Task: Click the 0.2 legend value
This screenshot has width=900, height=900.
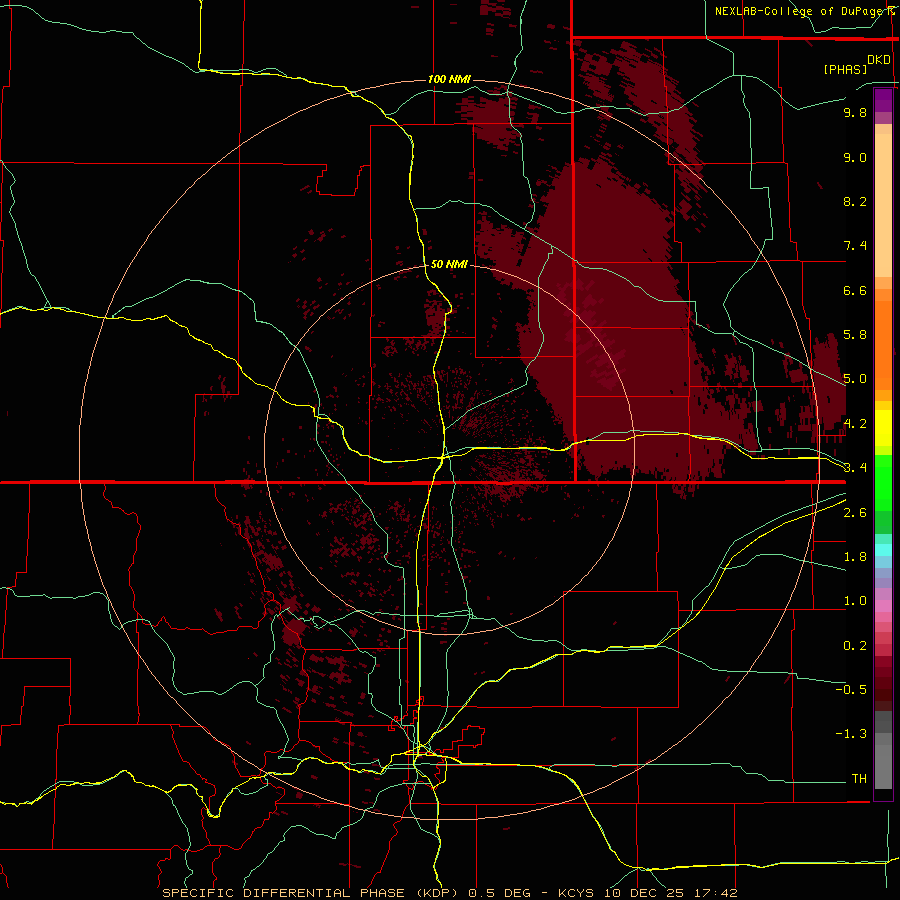Action: pos(855,646)
